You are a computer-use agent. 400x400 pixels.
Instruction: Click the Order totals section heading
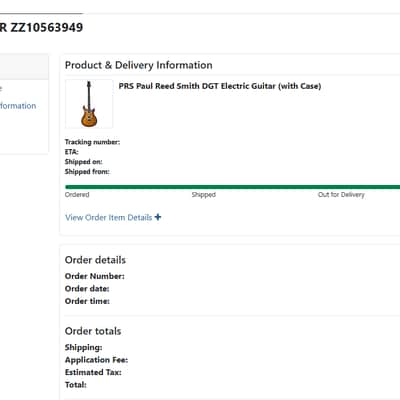click(93, 331)
